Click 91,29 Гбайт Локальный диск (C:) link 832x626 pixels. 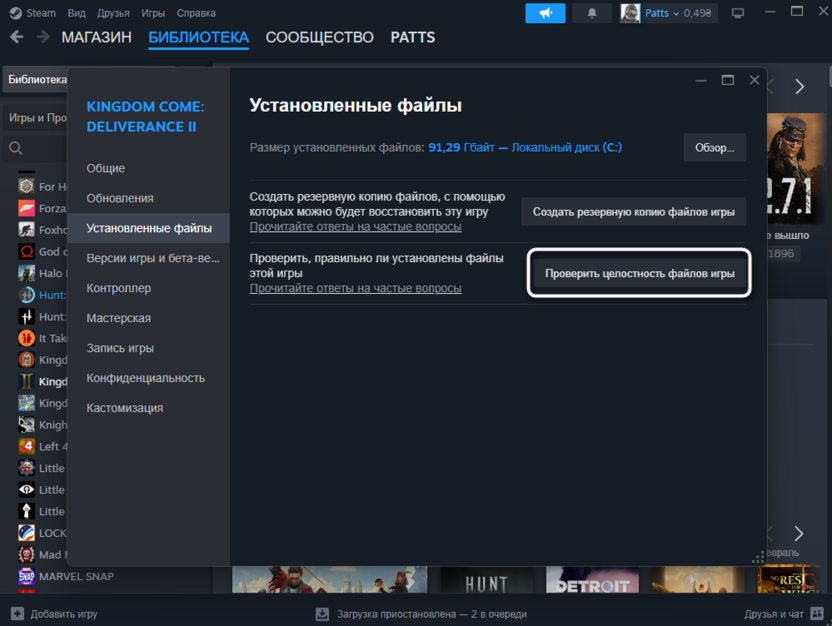pyautogui.click(x=525, y=147)
